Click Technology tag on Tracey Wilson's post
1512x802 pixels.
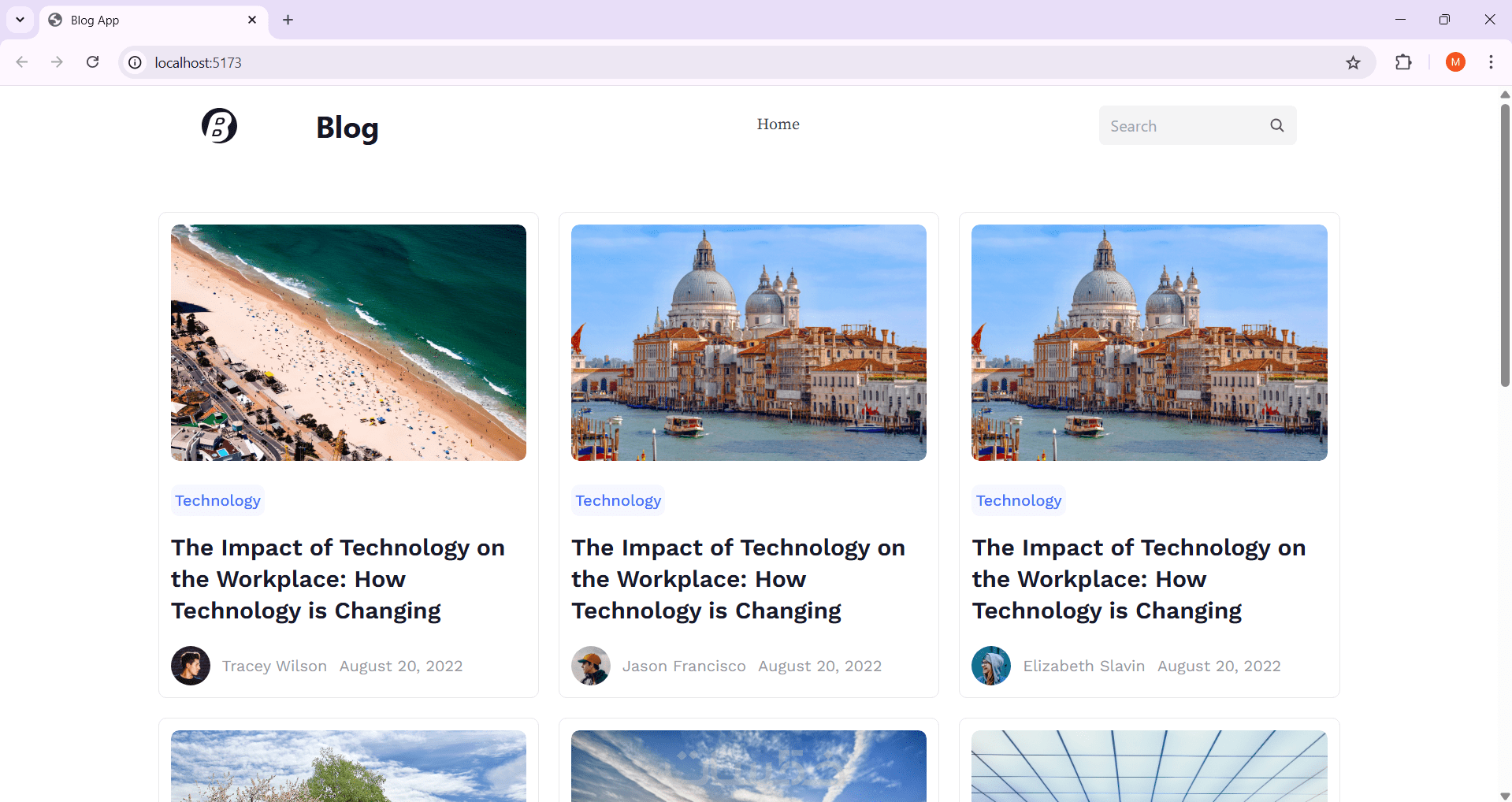coord(217,500)
